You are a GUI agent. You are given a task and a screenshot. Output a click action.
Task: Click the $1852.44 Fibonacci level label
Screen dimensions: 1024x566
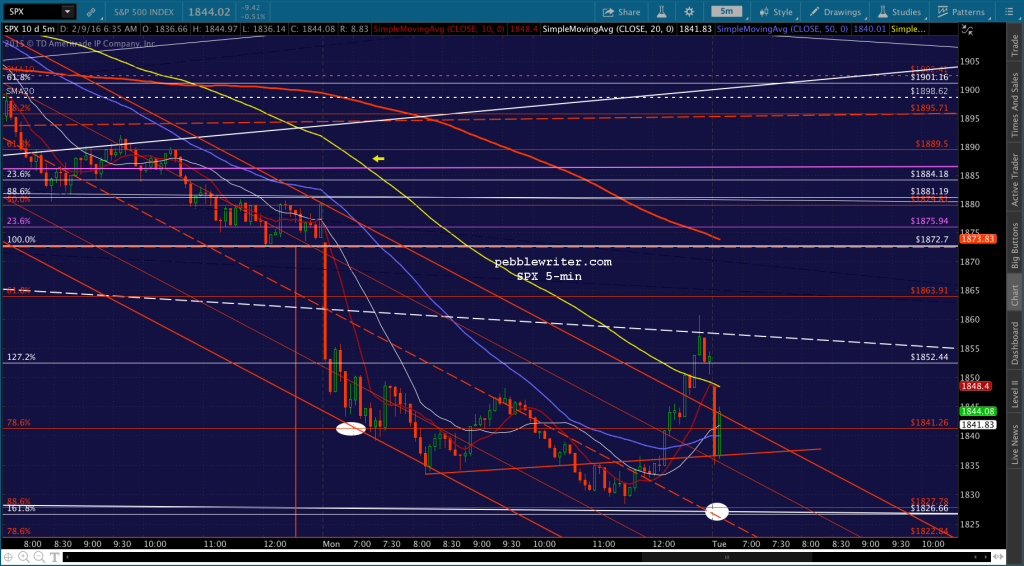pyautogui.click(x=929, y=357)
